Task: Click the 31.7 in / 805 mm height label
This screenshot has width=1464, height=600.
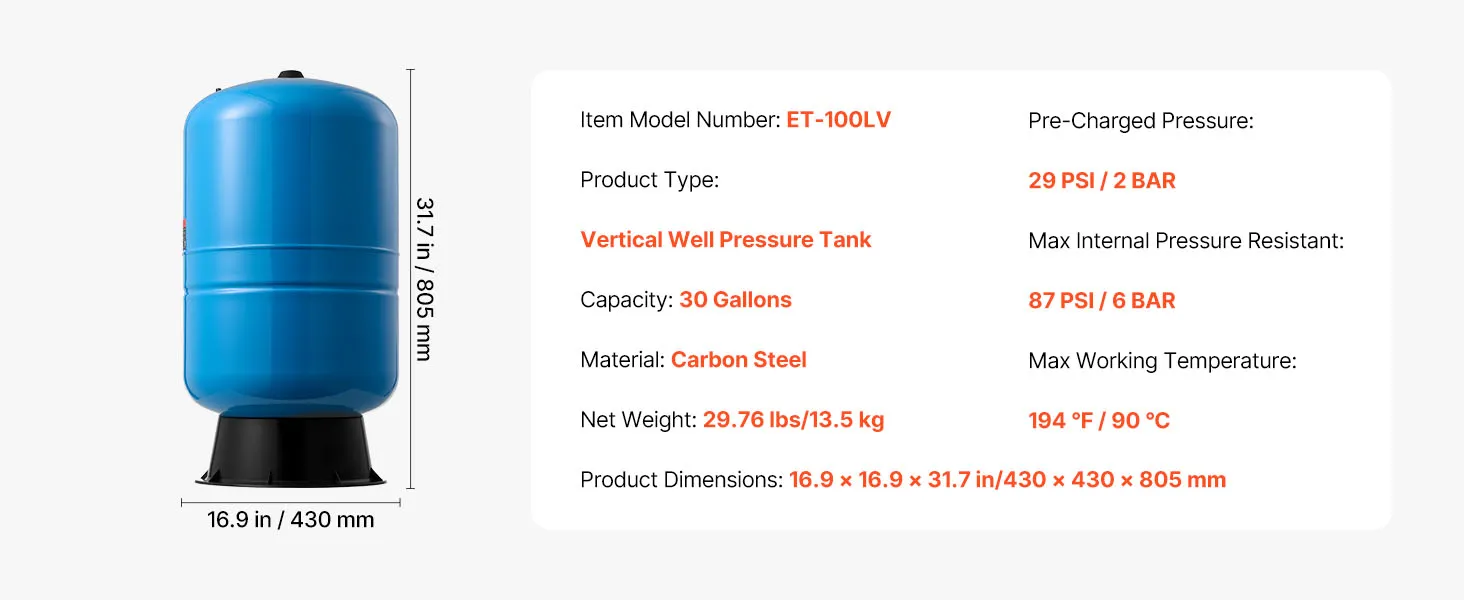Action: 423,278
